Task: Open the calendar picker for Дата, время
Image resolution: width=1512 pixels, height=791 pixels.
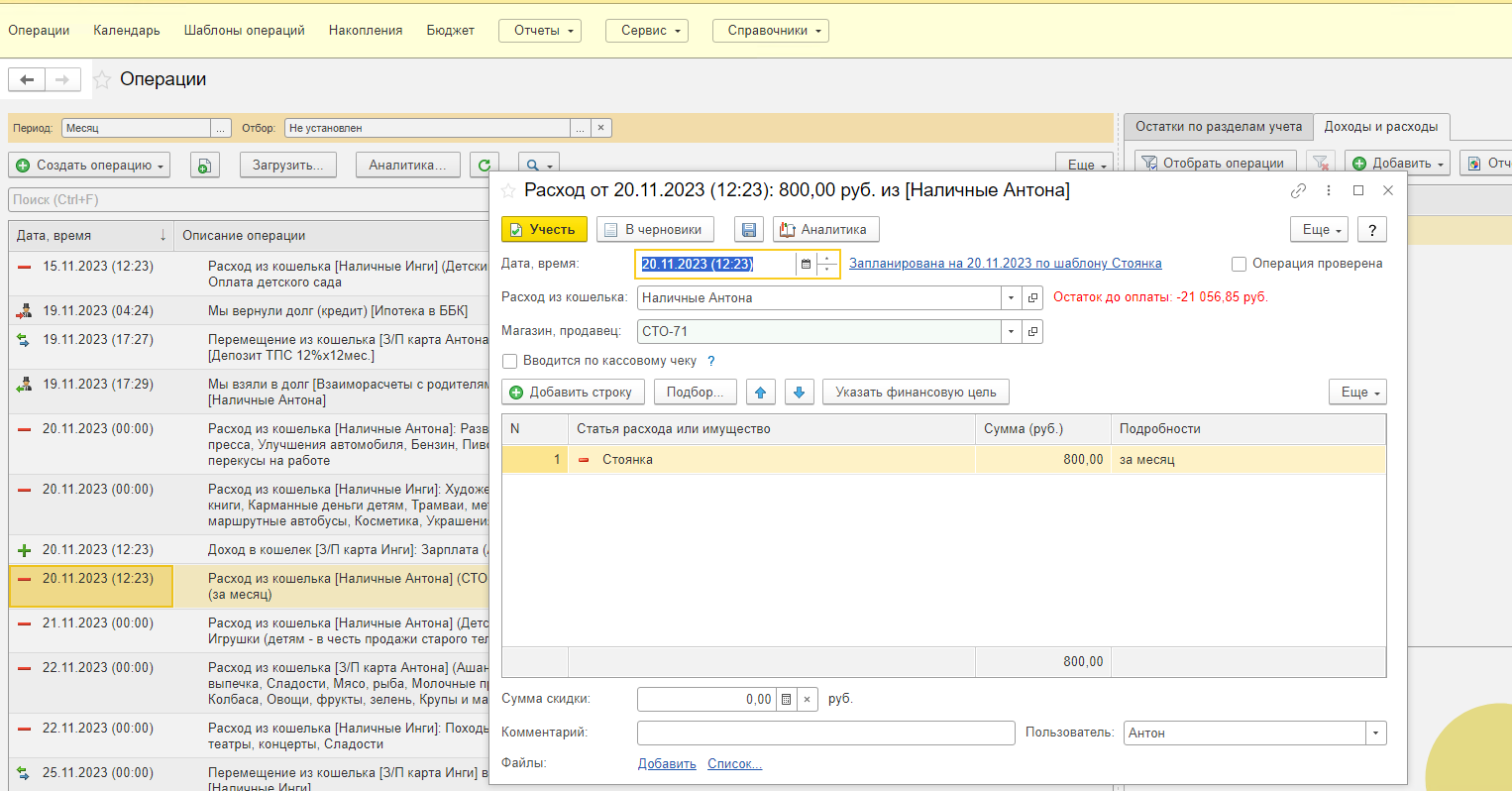Action: [x=806, y=265]
